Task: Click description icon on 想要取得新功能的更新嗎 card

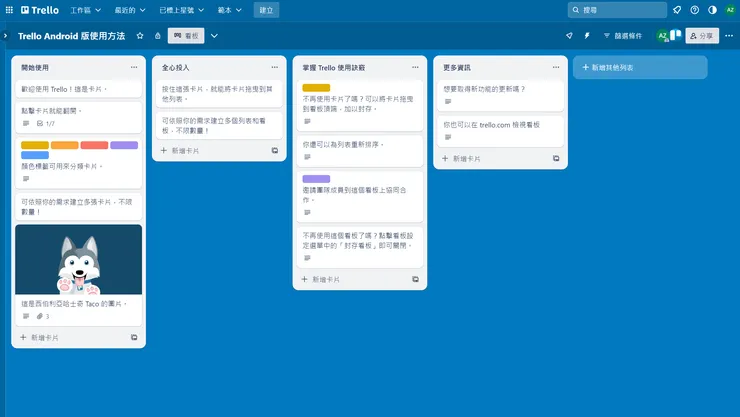Action: click(x=448, y=101)
